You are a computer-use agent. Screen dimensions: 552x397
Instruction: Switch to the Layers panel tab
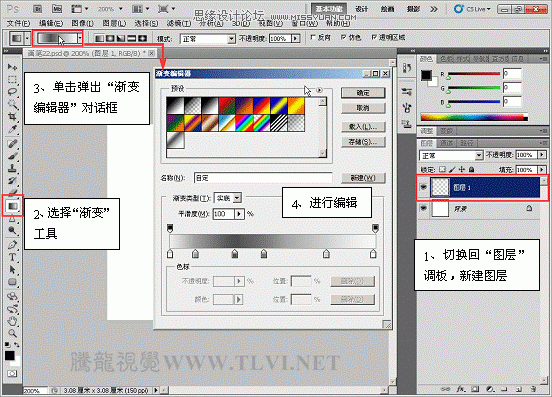pyautogui.click(x=427, y=143)
